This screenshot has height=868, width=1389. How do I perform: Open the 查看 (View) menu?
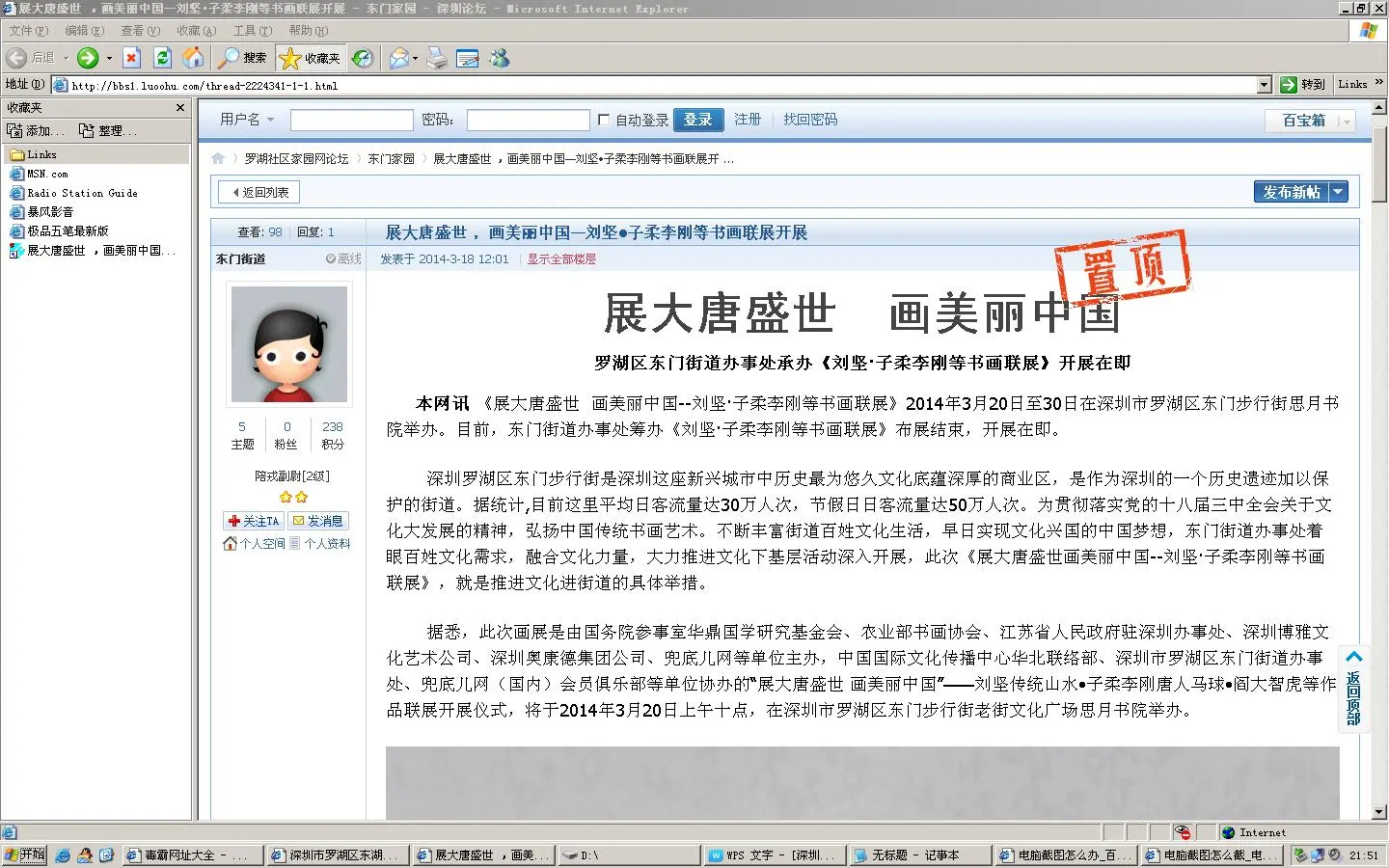tap(140, 31)
